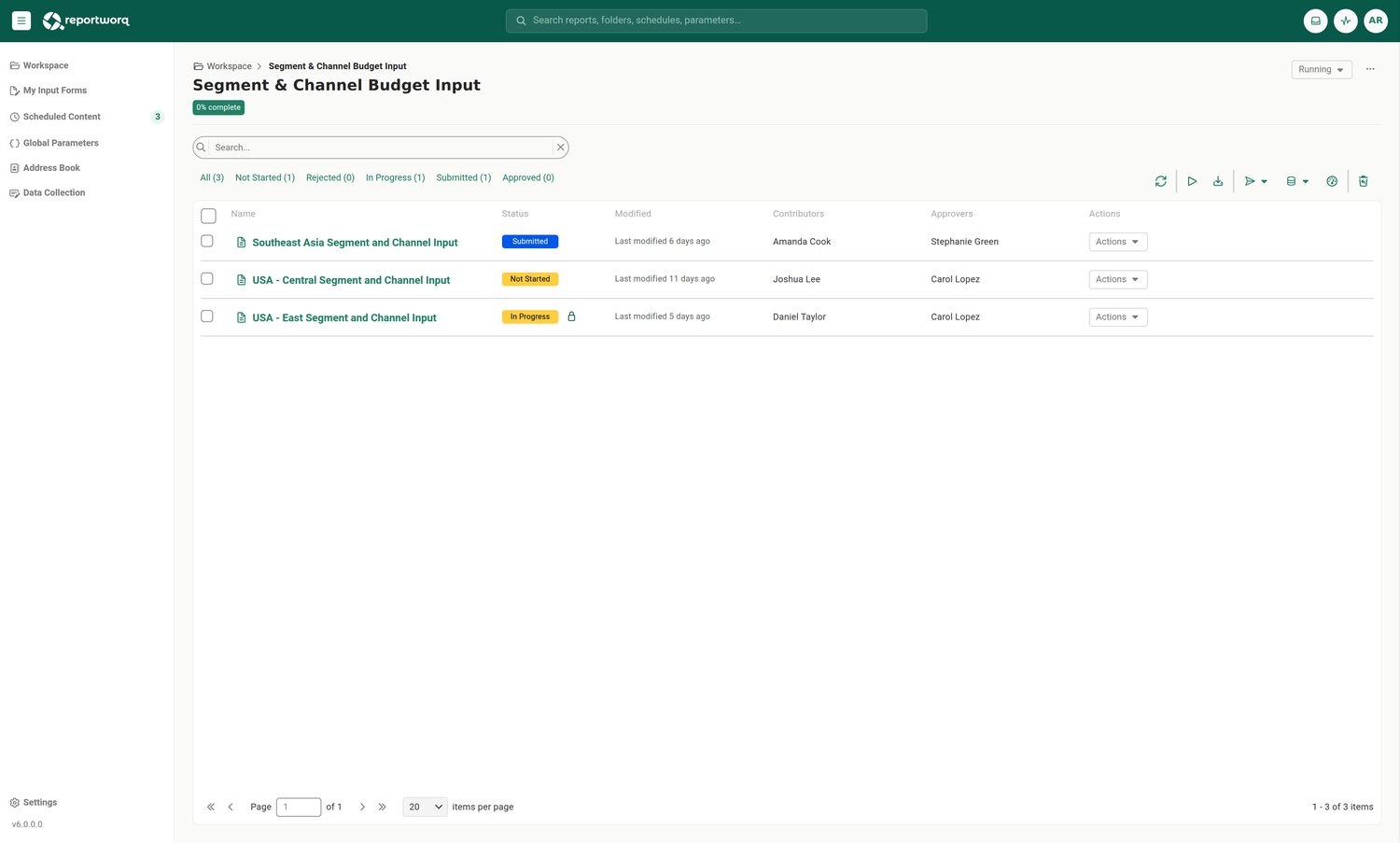Click the download icon in toolbar
The width and height of the screenshot is (1400, 843).
(x=1218, y=181)
